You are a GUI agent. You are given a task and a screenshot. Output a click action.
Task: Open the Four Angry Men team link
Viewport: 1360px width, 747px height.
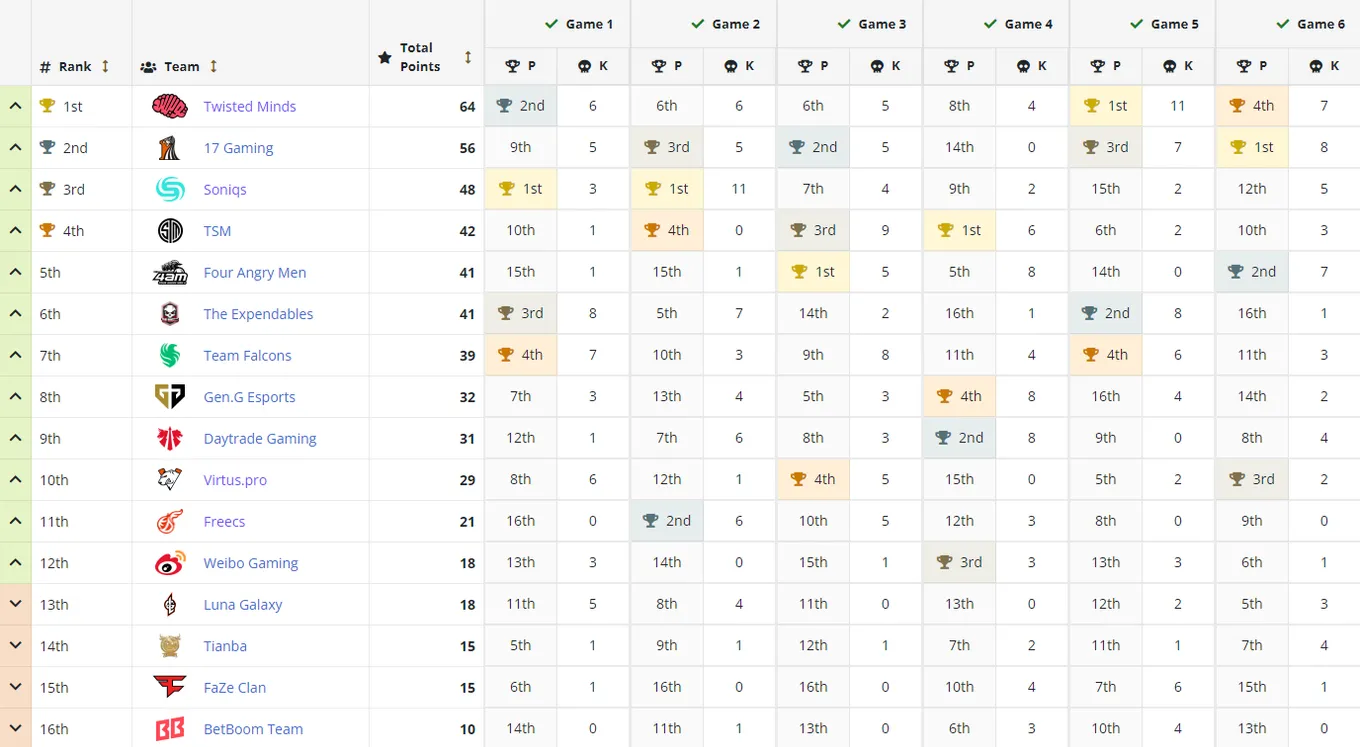click(x=255, y=272)
